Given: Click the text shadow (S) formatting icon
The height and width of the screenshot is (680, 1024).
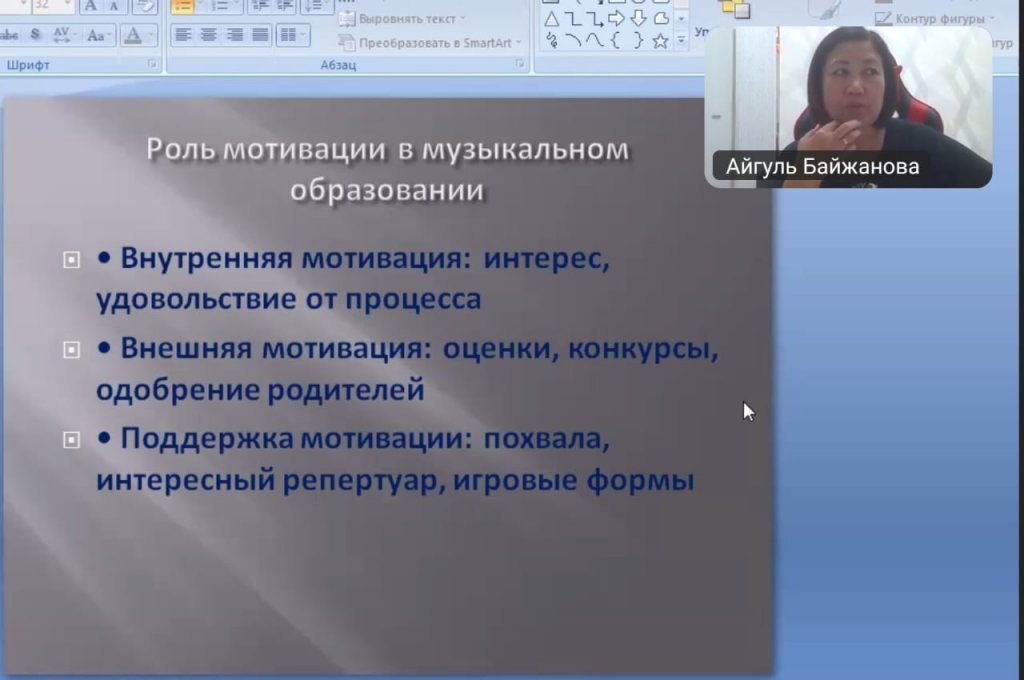Looking at the screenshot, I should 36,35.
